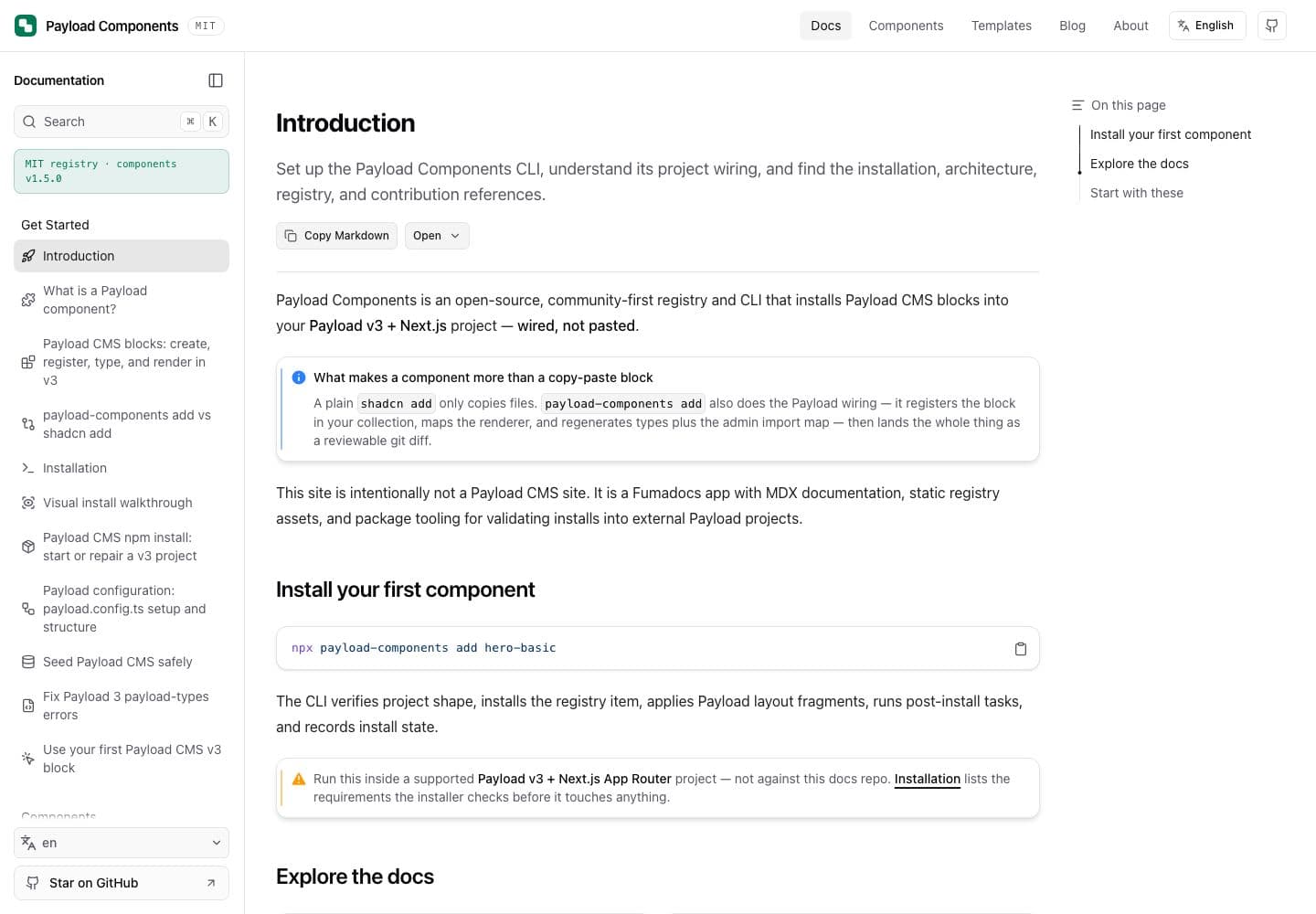Click the yellow warning triangle icon

pos(299,779)
